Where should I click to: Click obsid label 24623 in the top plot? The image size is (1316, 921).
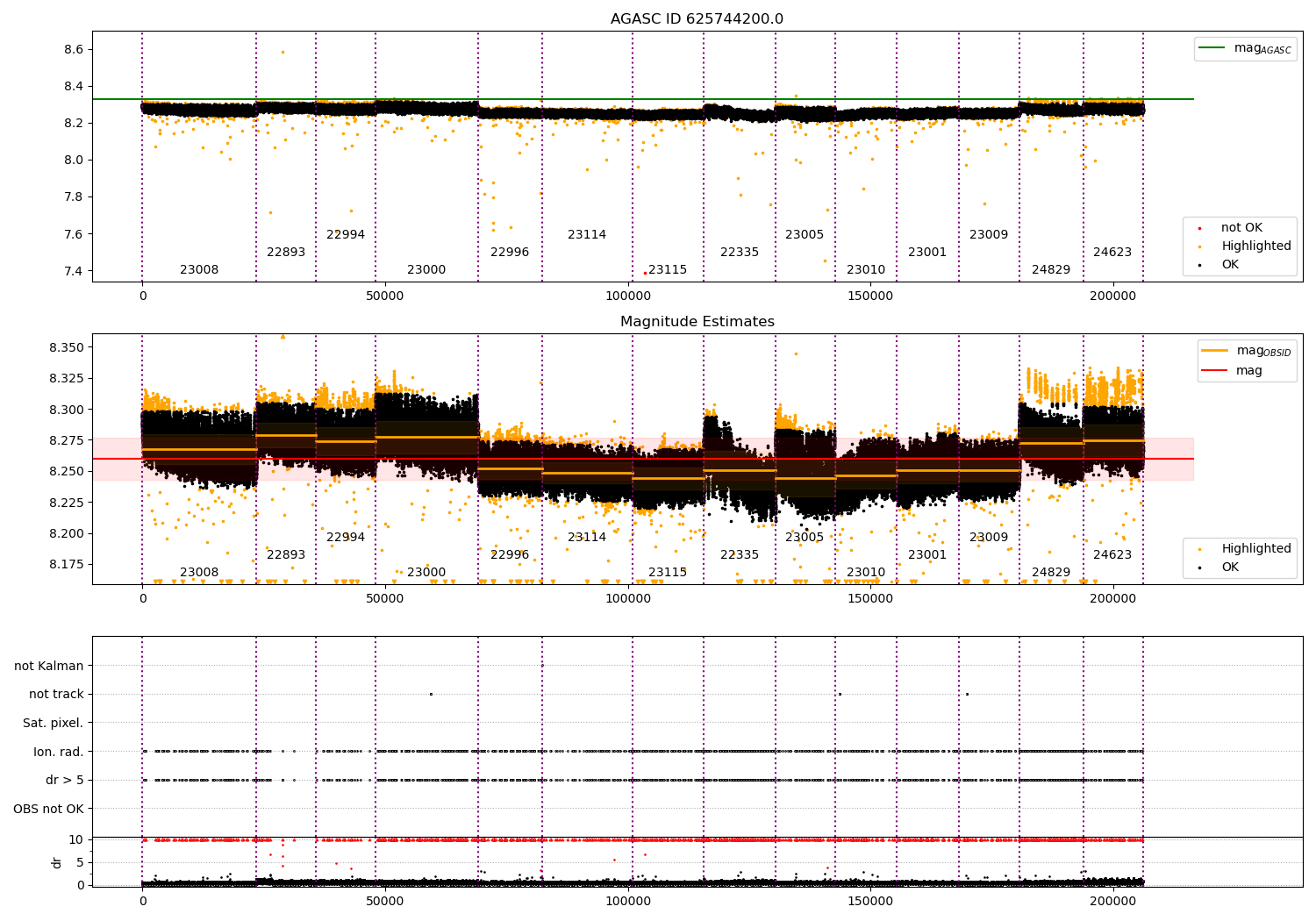(x=1112, y=253)
